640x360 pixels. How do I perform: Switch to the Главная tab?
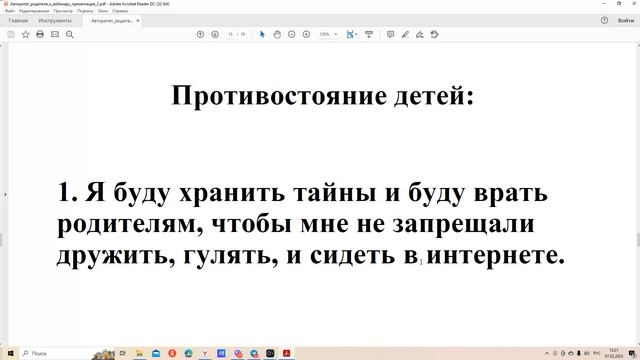point(18,20)
